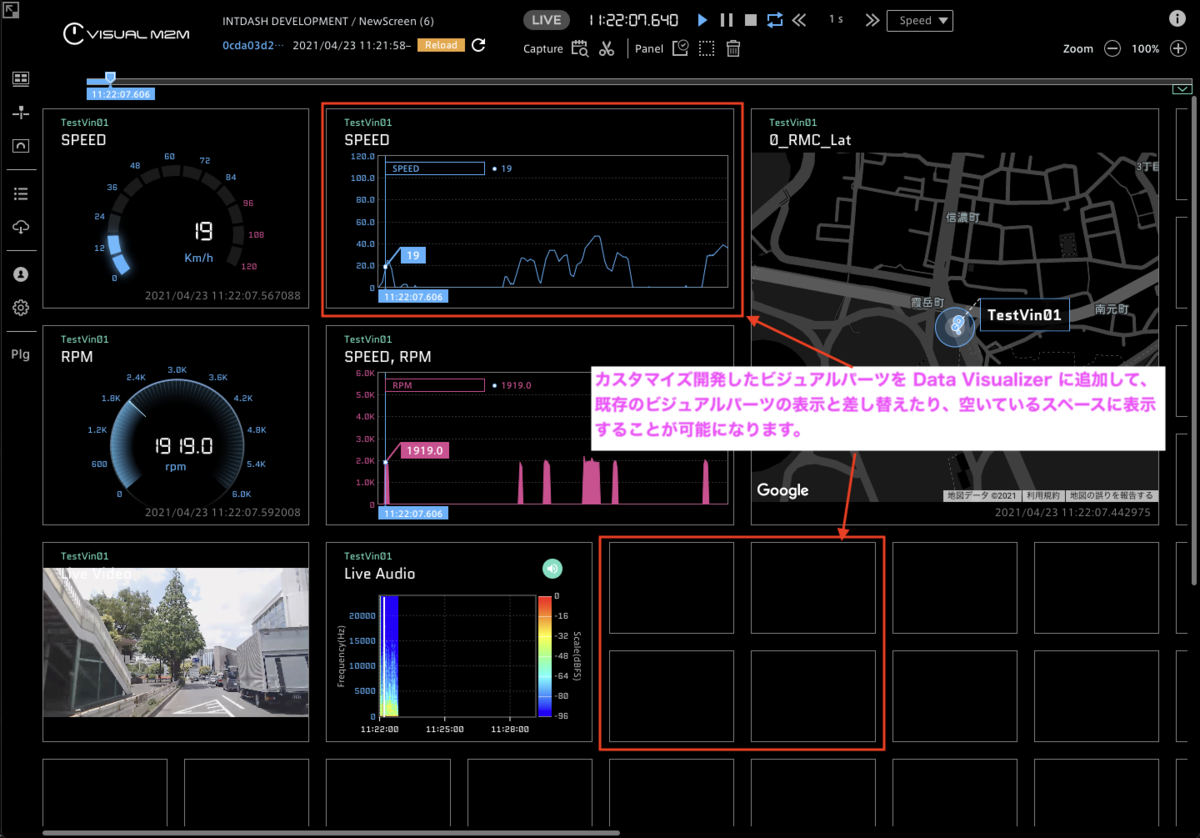Open the Speed dropdown
This screenshot has height=838, width=1200.
coord(920,21)
